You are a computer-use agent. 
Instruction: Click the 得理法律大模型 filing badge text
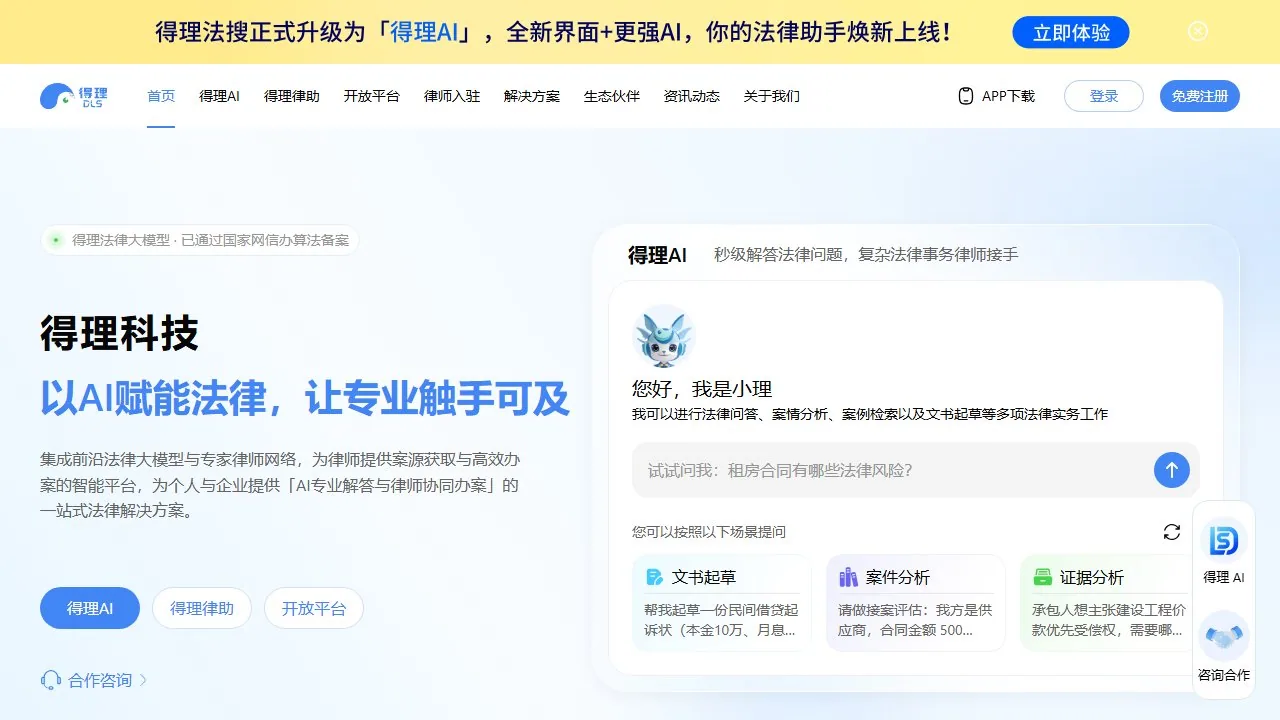(x=211, y=240)
